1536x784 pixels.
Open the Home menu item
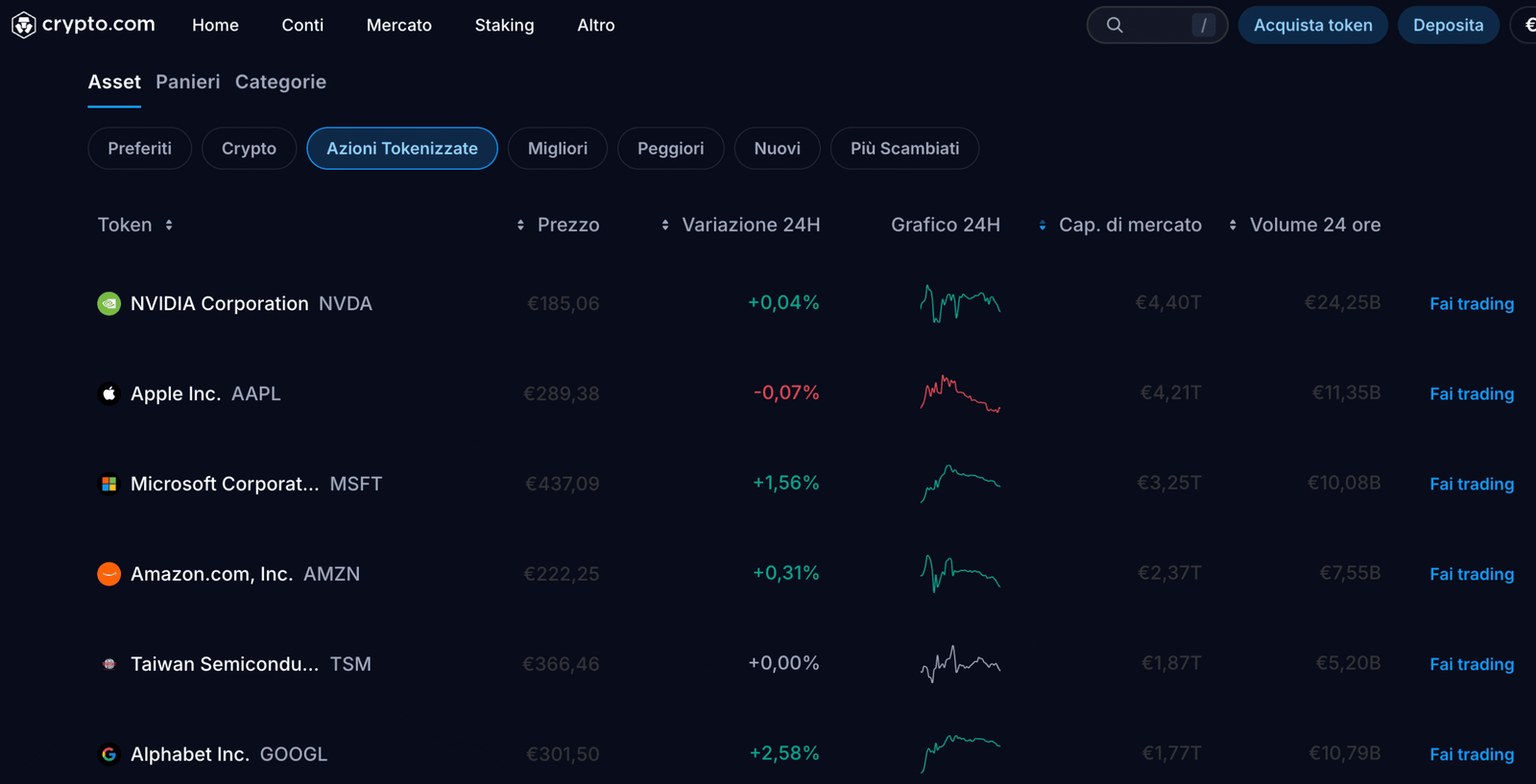215,25
